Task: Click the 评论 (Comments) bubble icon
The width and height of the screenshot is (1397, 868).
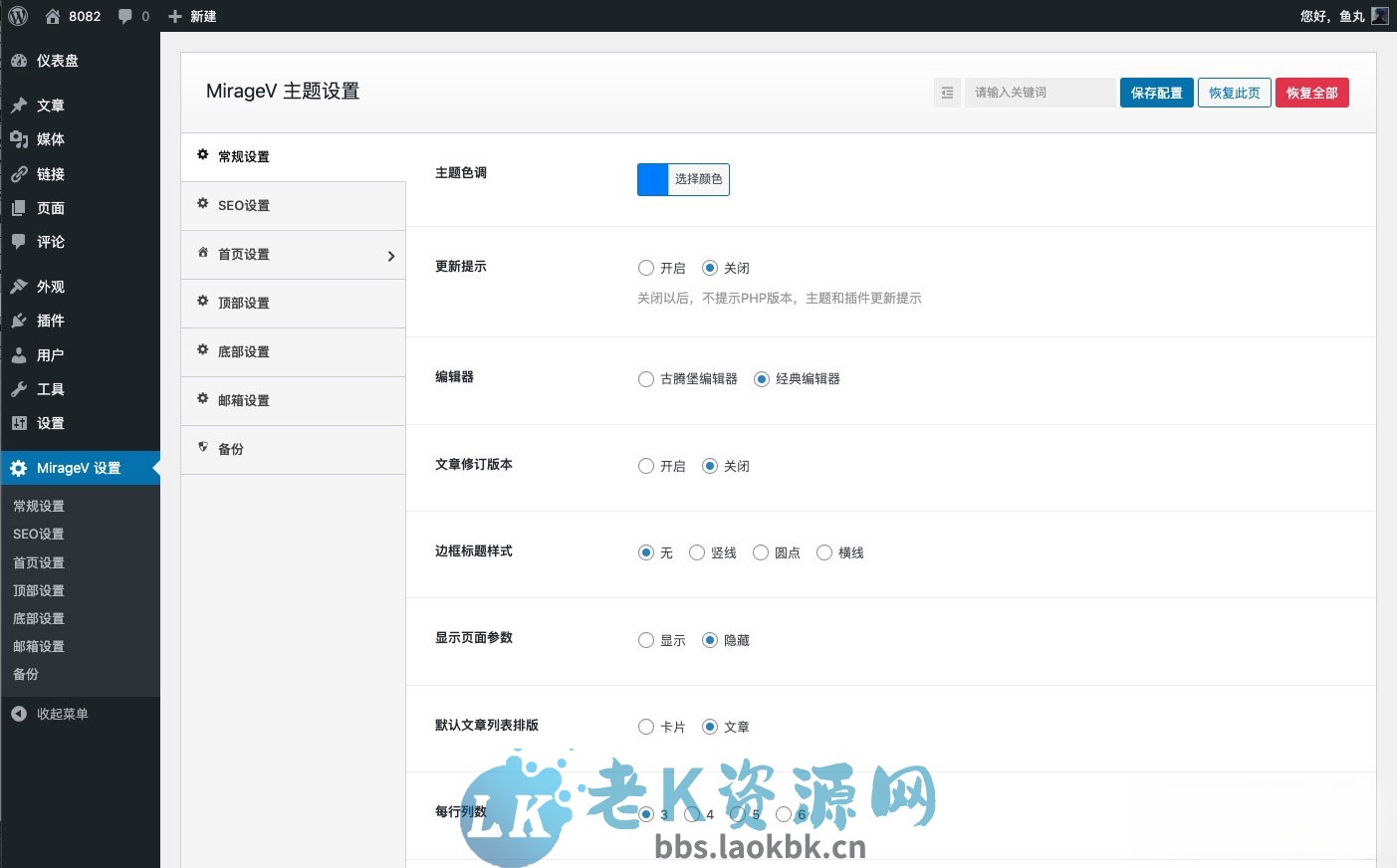Action: 21,242
